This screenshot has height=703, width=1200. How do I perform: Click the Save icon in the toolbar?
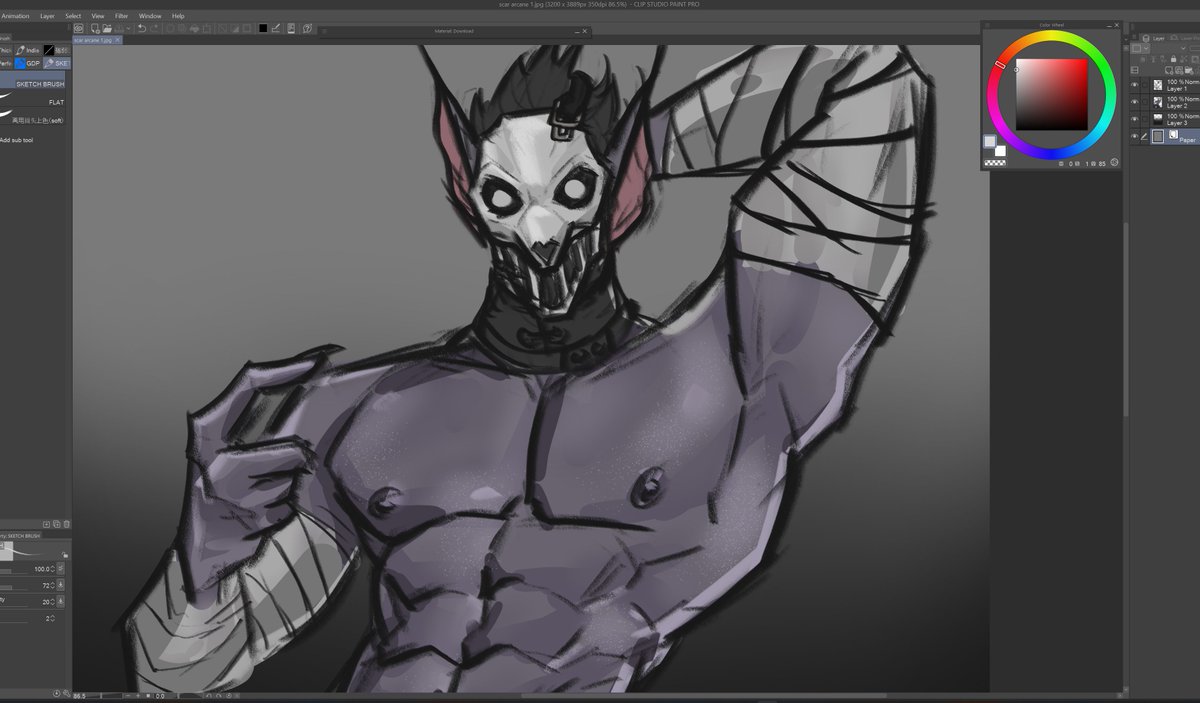(x=120, y=29)
